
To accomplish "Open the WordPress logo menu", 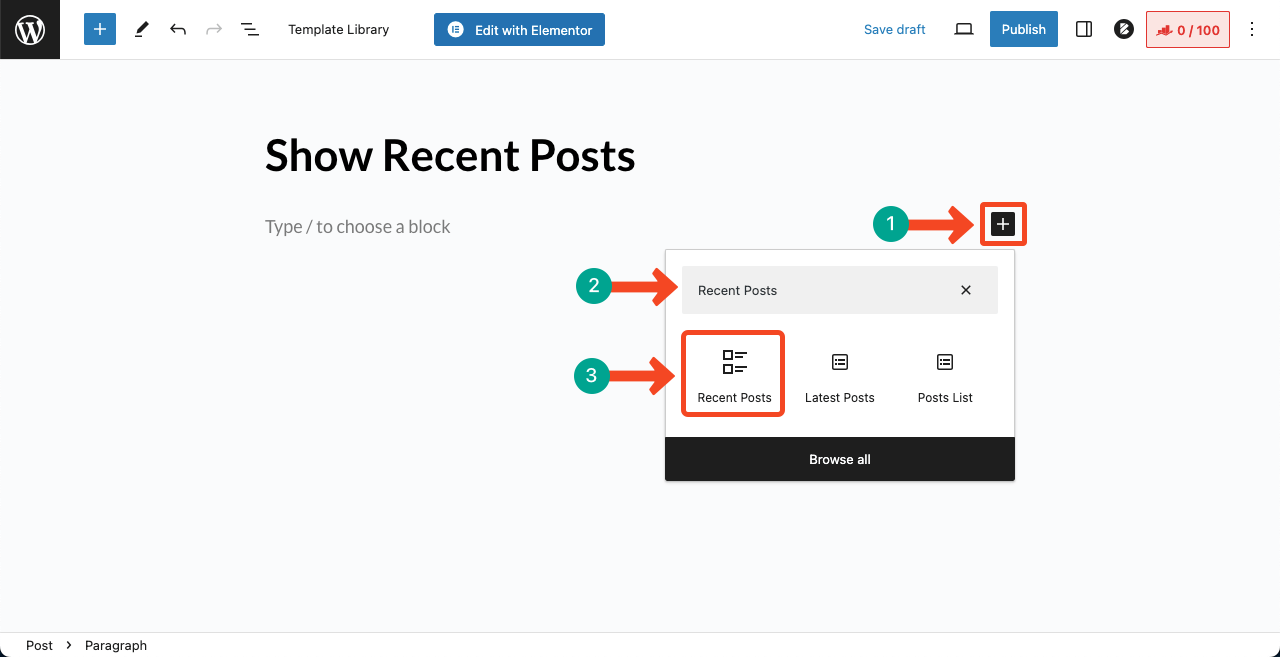I will point(30,30).
